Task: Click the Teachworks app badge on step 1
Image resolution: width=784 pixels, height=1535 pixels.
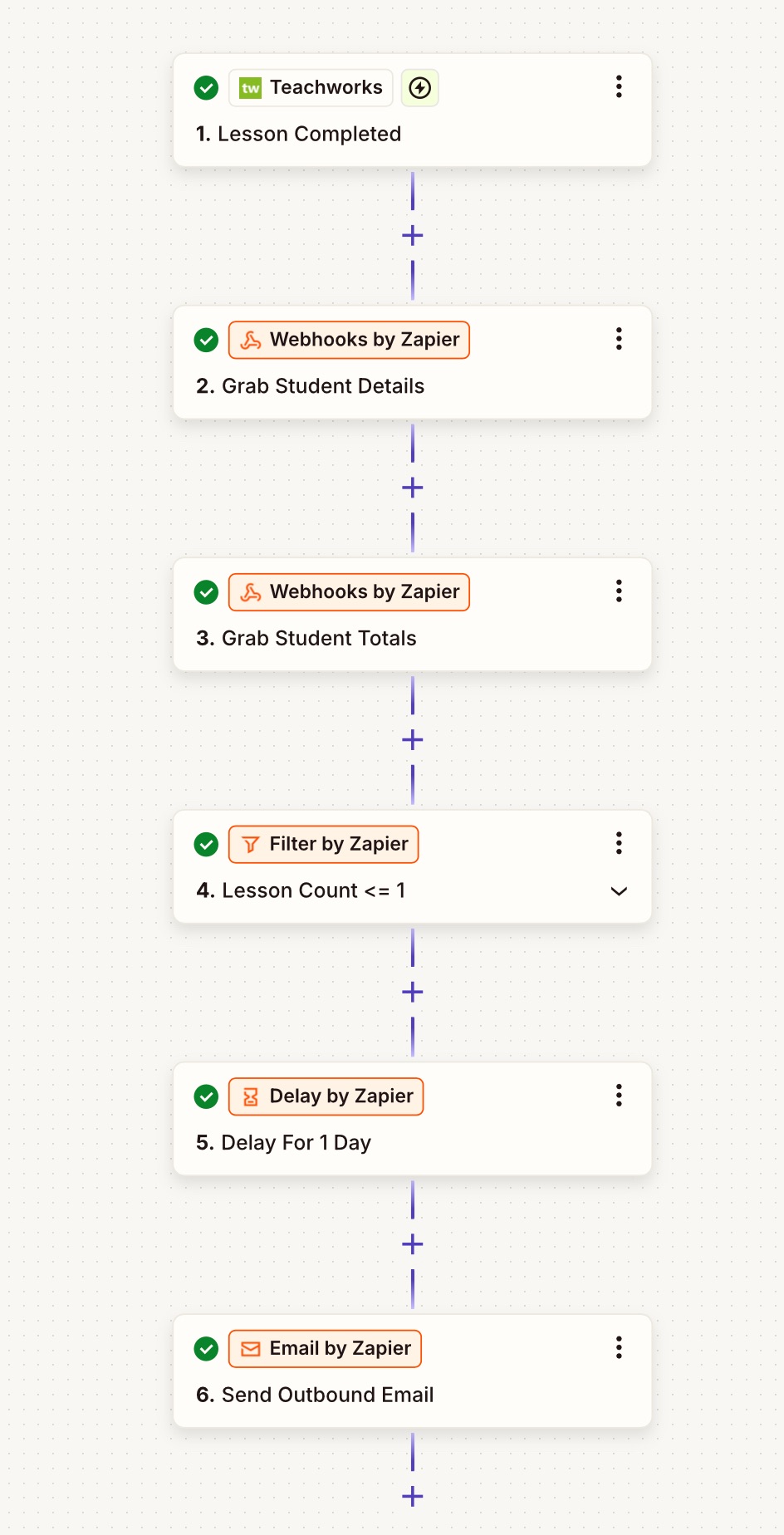Action: pos(311,88)
